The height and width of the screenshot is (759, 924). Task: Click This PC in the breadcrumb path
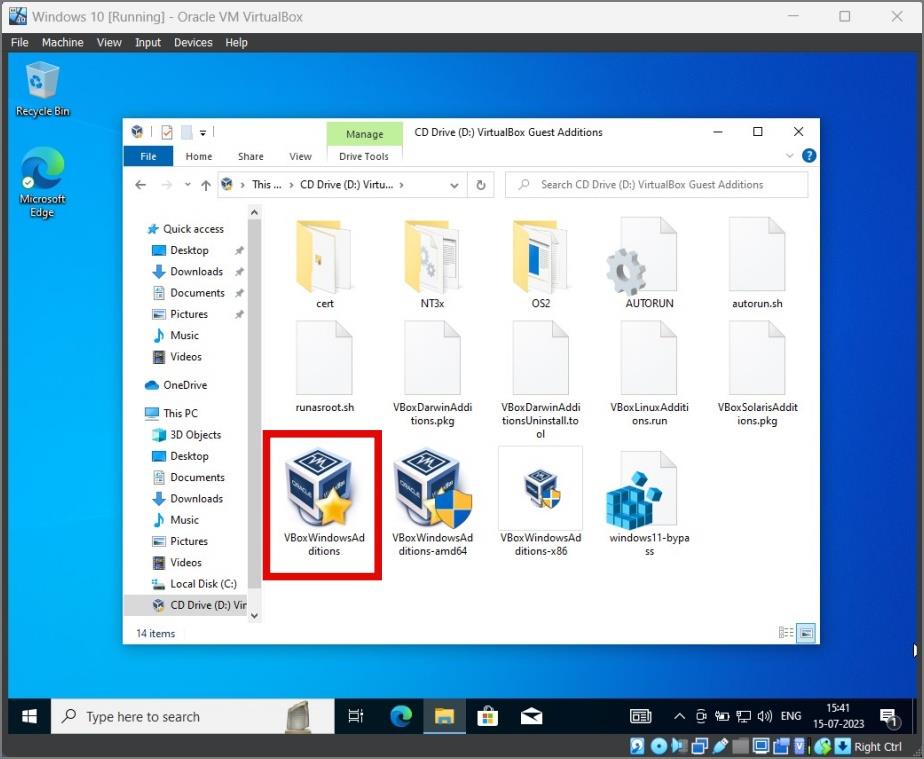[267, 185]
